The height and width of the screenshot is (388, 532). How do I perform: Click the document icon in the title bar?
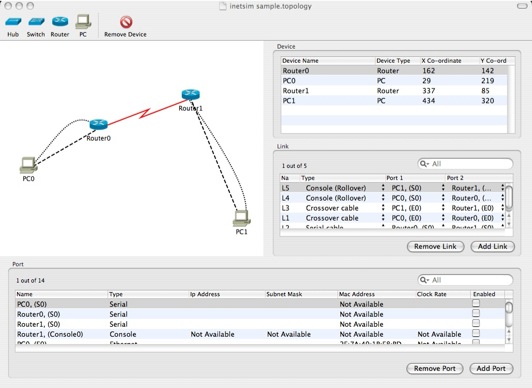pos(223,6)
